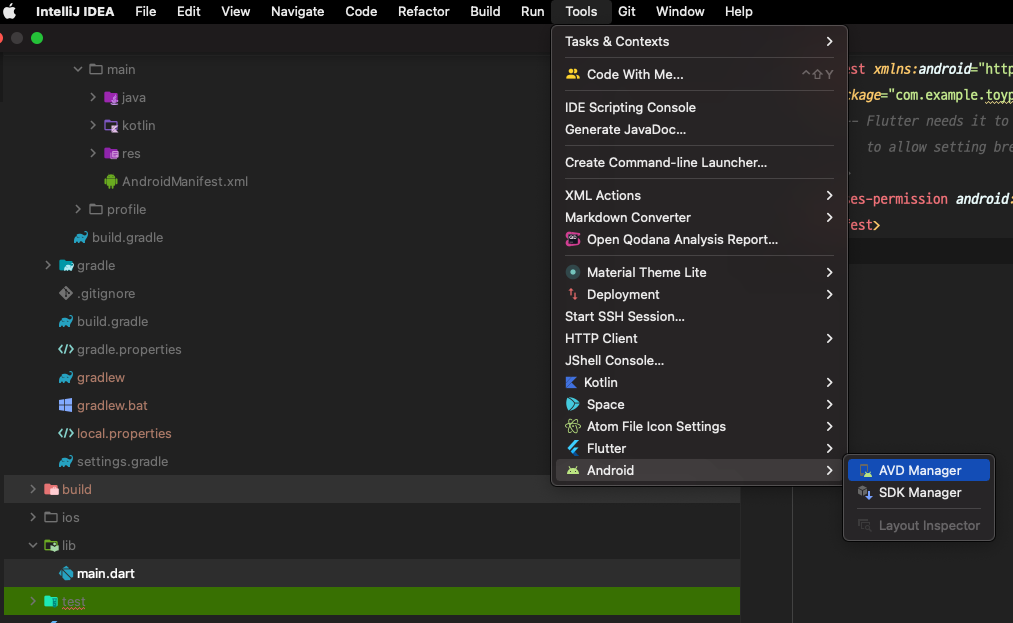Choose Generate JavaDoc...
Image resolution: width=1013 pixels, height=623 pixels.
click(x=698, y=129)
